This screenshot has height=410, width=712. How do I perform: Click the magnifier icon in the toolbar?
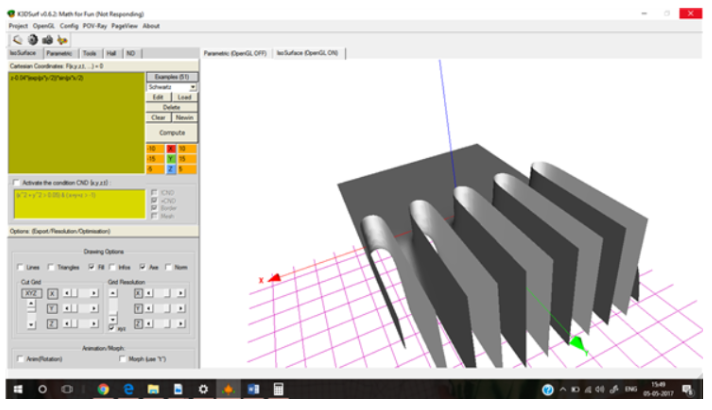(x=18, y=39)
